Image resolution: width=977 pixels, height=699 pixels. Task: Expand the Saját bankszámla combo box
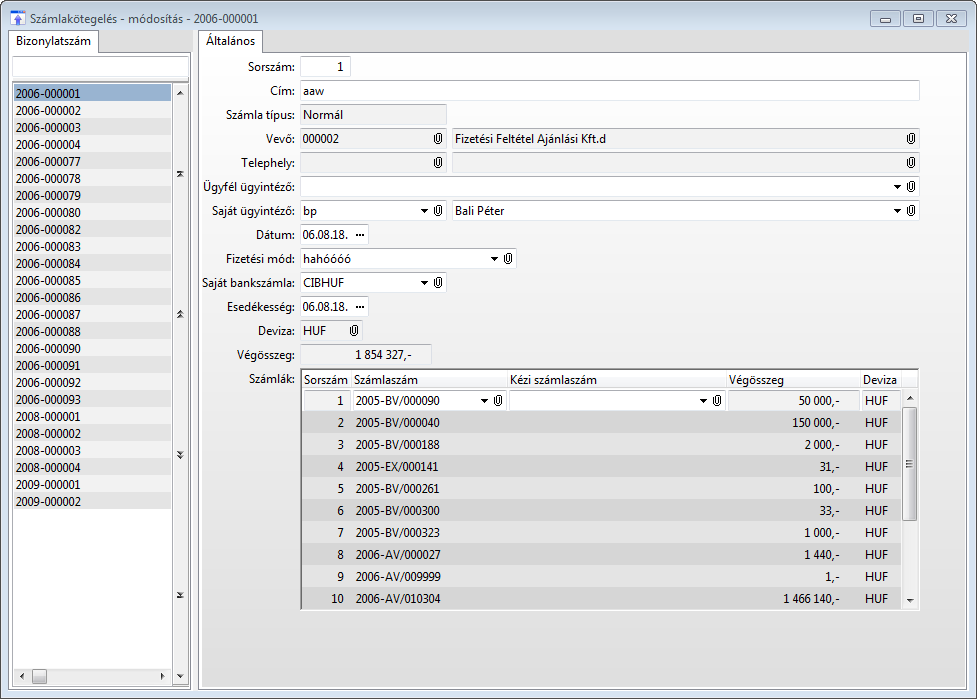click(x=424, y=283)
